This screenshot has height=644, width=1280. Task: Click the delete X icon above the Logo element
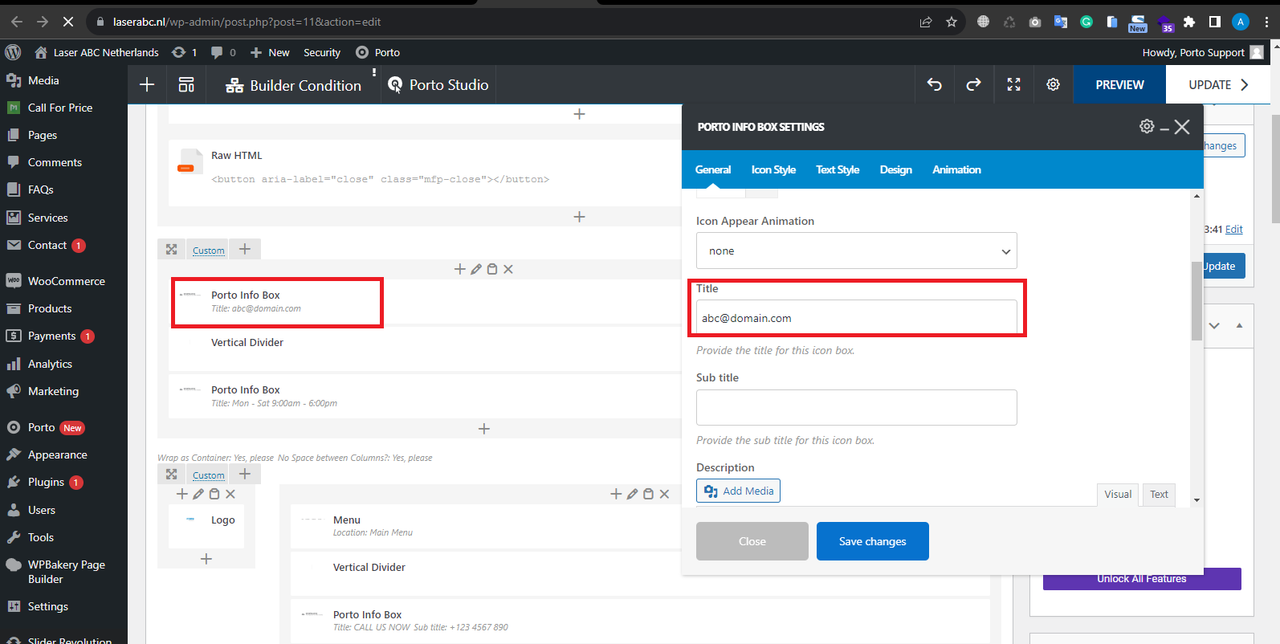click(x=230, y=494)
